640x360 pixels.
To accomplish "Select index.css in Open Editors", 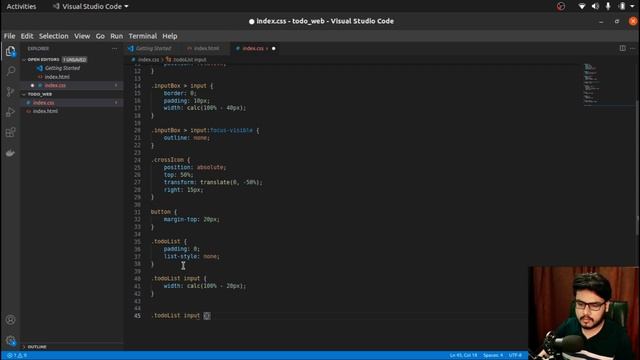I will [55, 85].
